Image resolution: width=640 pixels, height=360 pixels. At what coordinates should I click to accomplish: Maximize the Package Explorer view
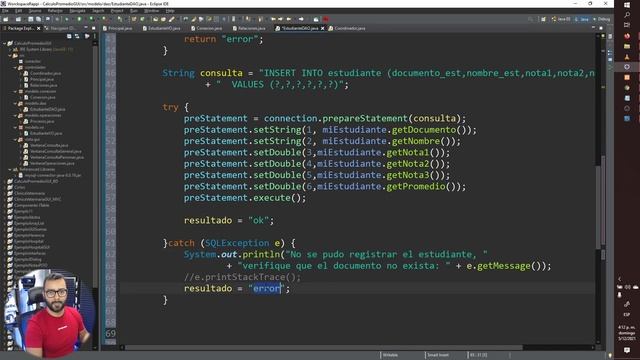(x=93, y=28)
